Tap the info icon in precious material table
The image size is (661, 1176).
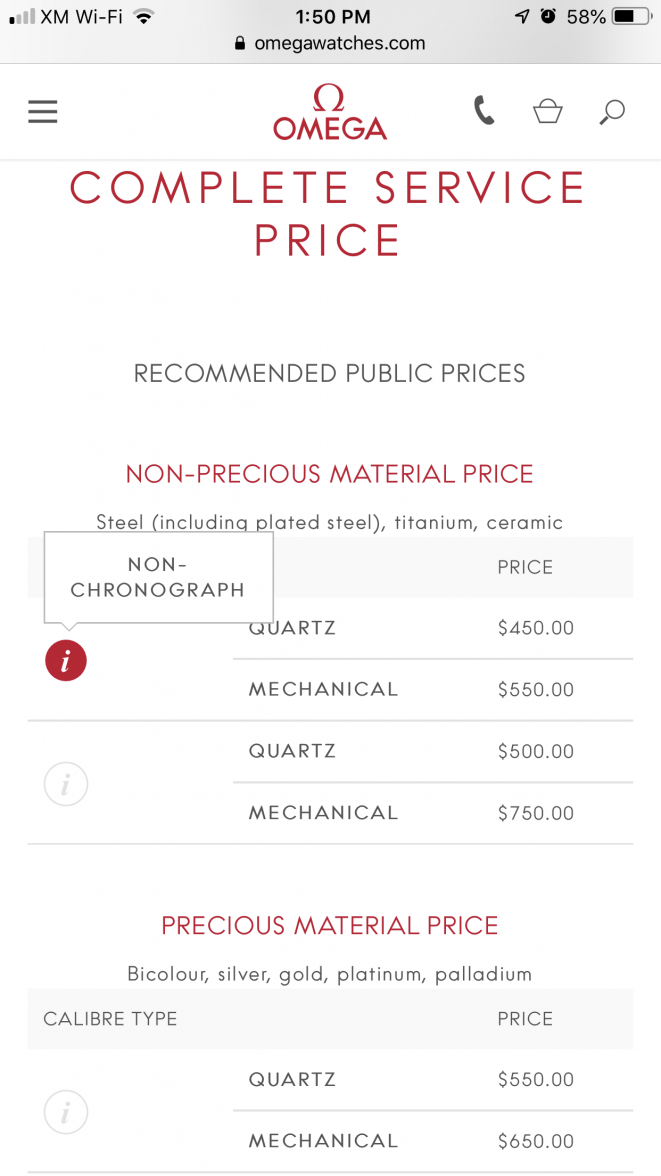click(66, 1111)
